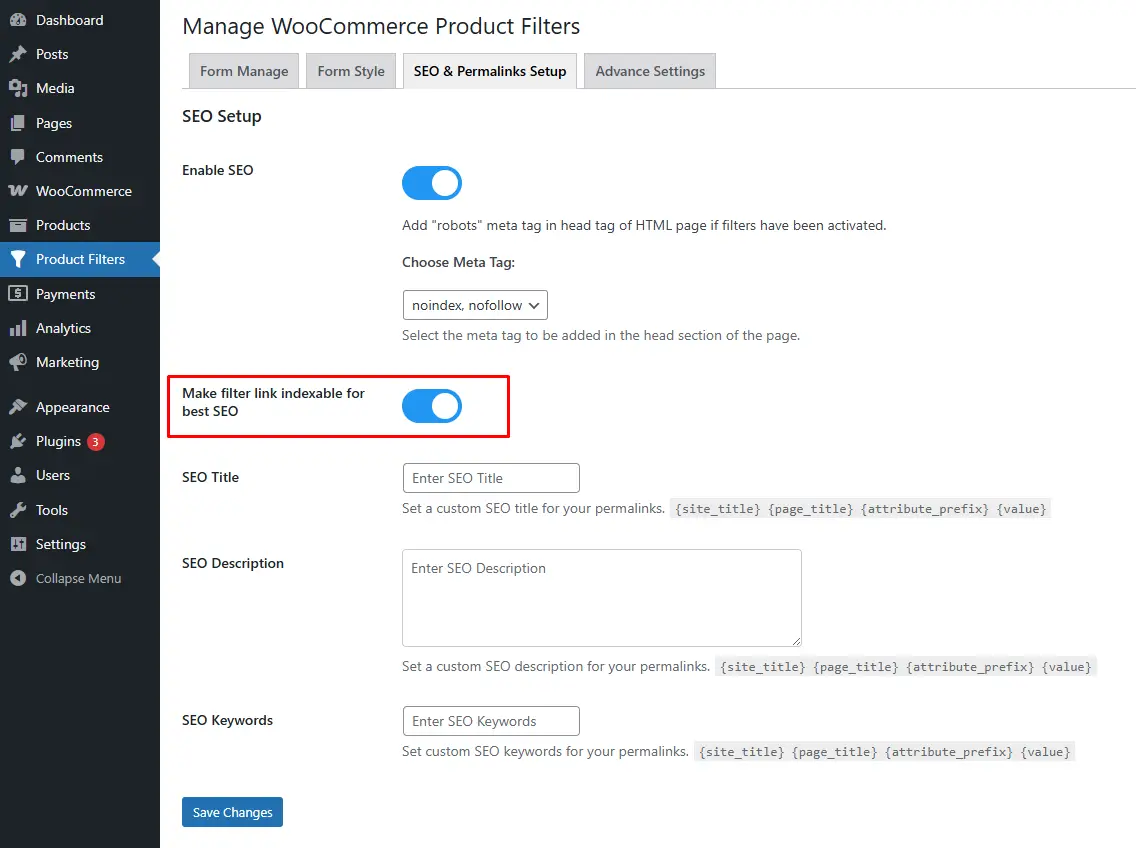Click the Posts pushpin icon
Image resolution: width=1136 pixels, height=848 pixels.
click(18, 54)
